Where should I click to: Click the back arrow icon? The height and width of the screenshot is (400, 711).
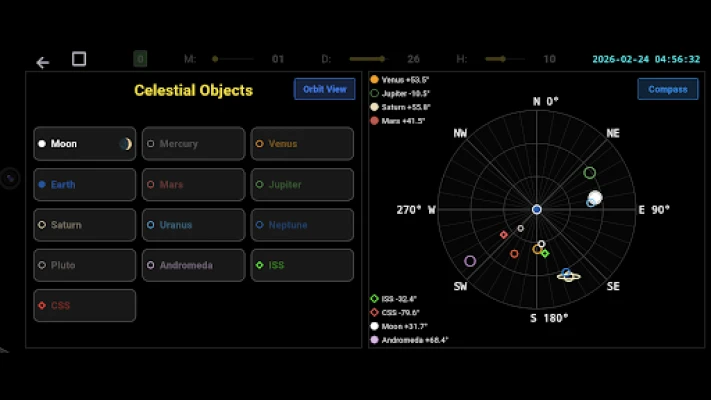[x=42, y=62]
